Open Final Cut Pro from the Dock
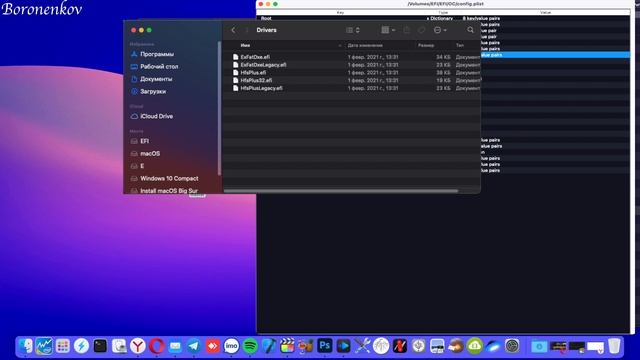Viewport: 640px width, 360px height. 287,346
